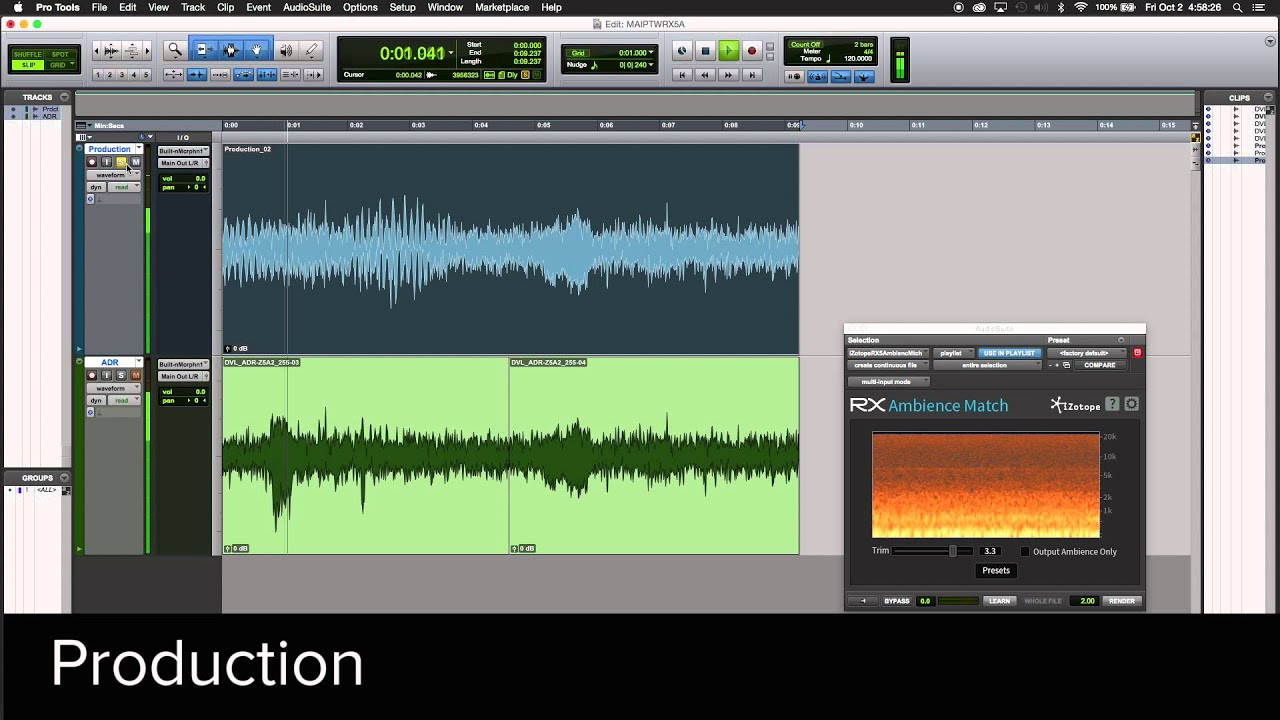Mute the ADR track
The width and height of the screenshot is (1280, 720).
click(x=136, y=375)
